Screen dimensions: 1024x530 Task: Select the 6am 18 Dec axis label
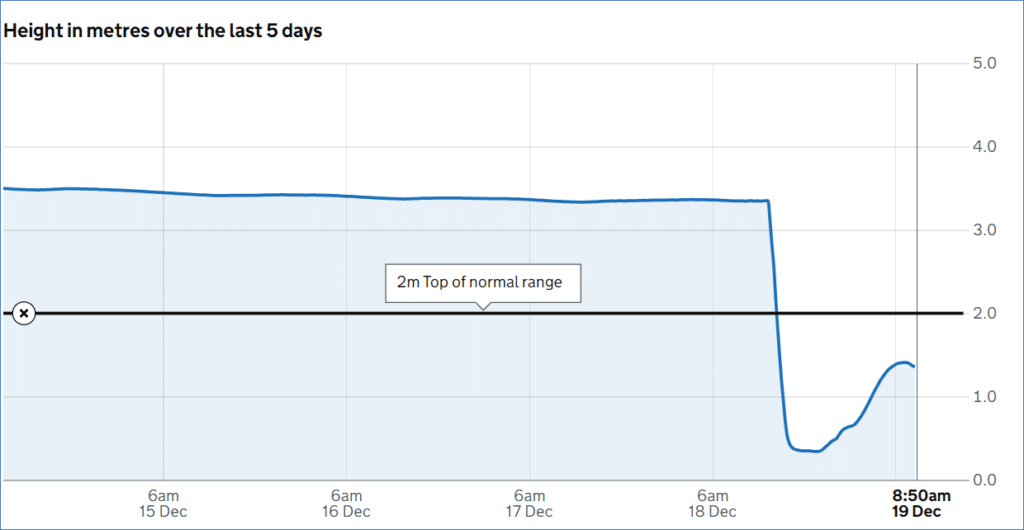[x=713, y=503]
